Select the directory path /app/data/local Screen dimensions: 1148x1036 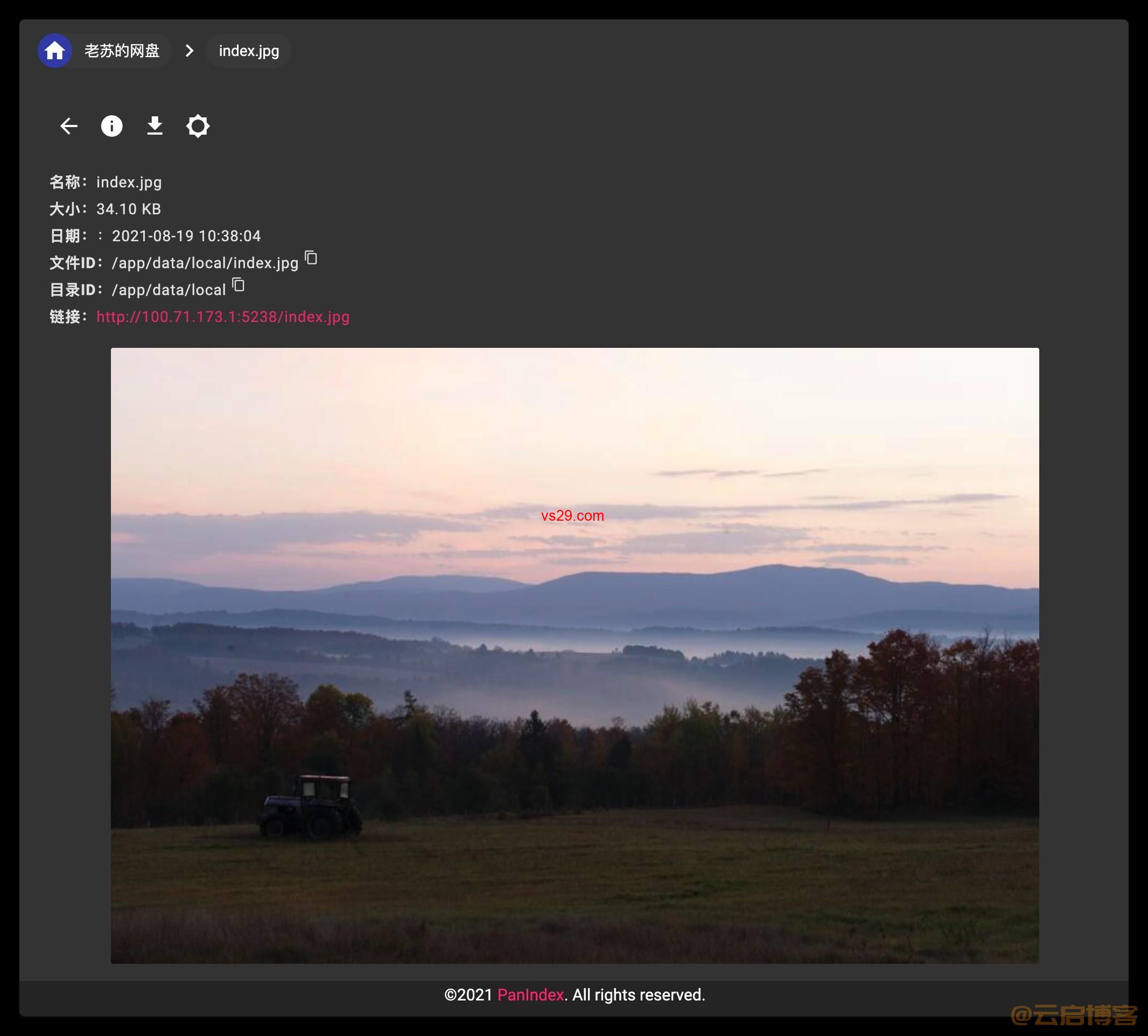pos(169,290)
